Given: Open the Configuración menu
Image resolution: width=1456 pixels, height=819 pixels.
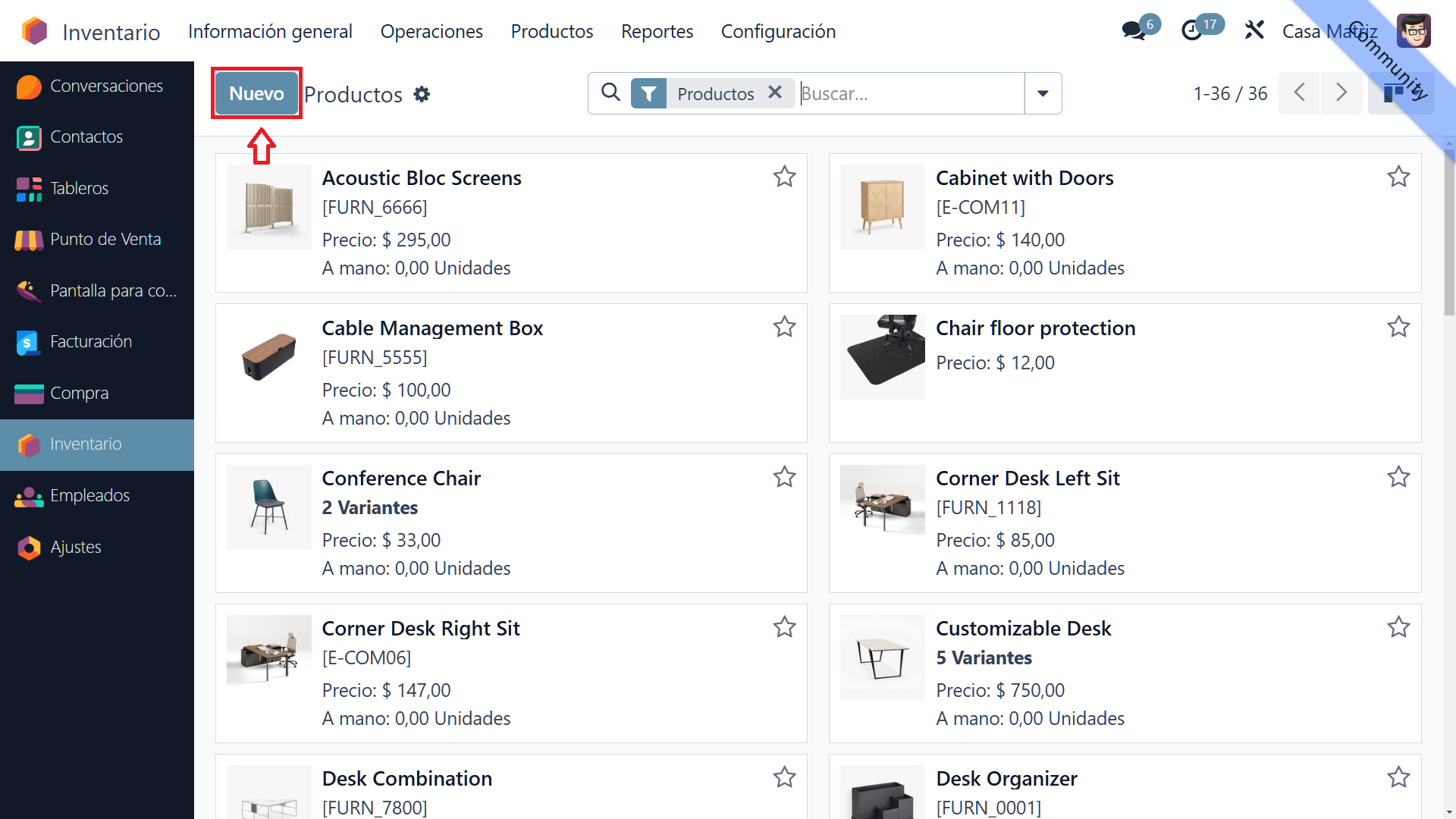Looking at the screenshot, I should pyautogui.click(x=778, y=31).
